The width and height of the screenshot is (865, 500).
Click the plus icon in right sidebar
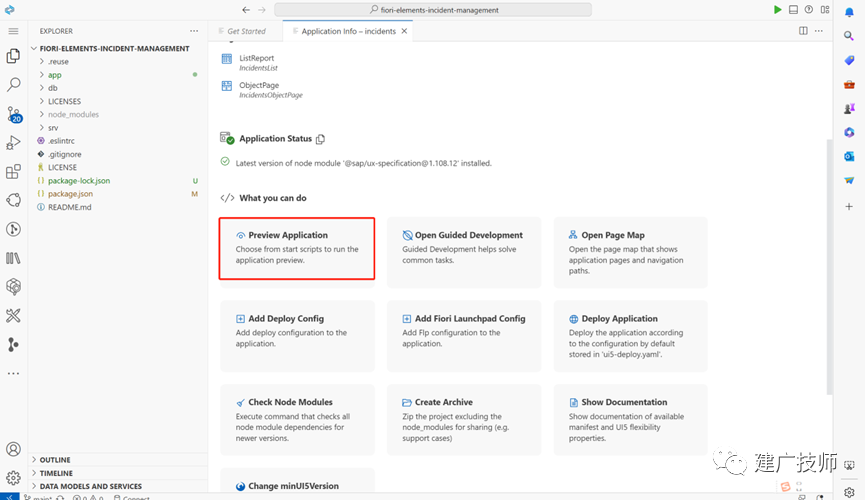(x=849, y=206)
